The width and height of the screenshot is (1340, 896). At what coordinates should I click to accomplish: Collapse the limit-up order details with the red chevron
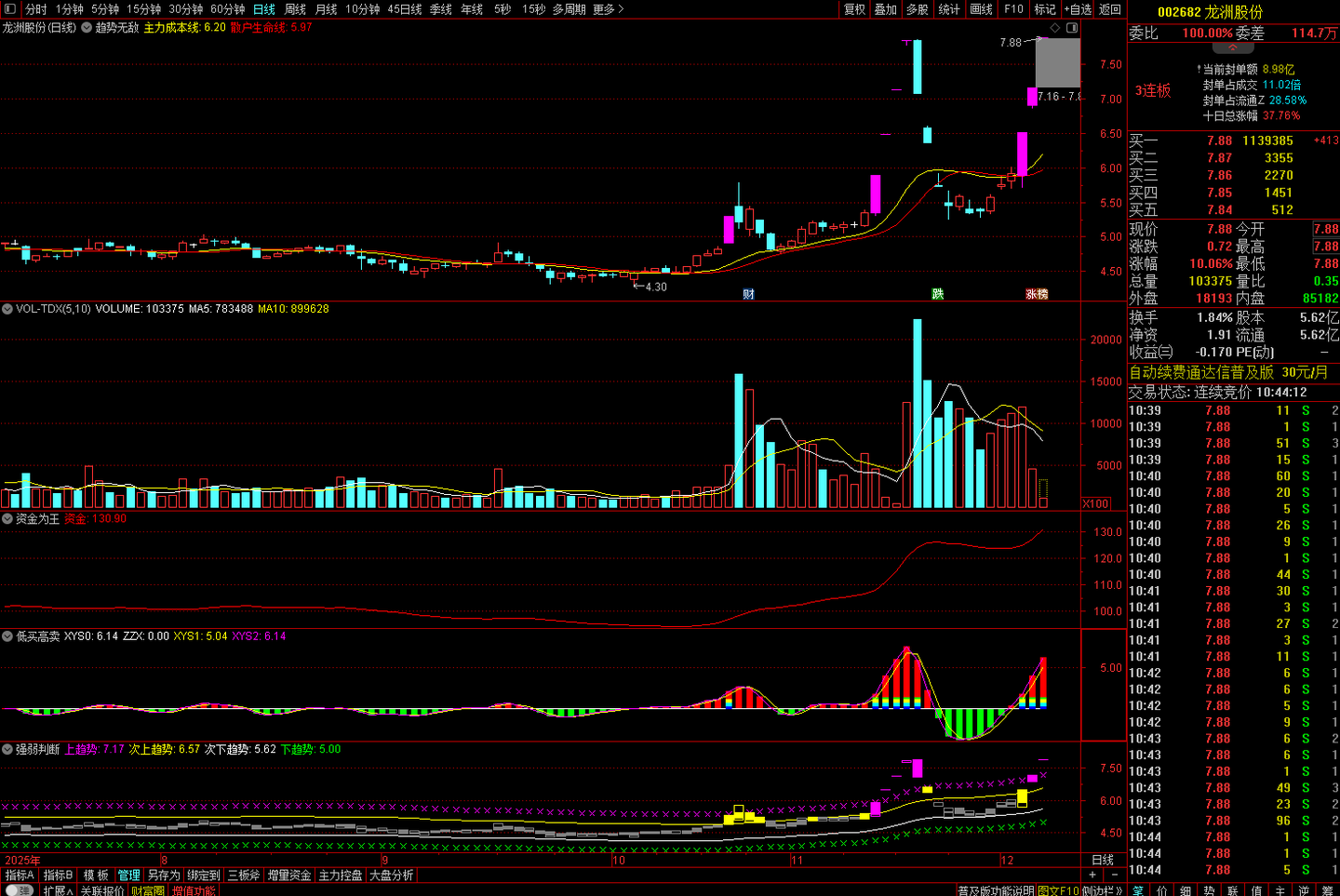(1233, 47)
